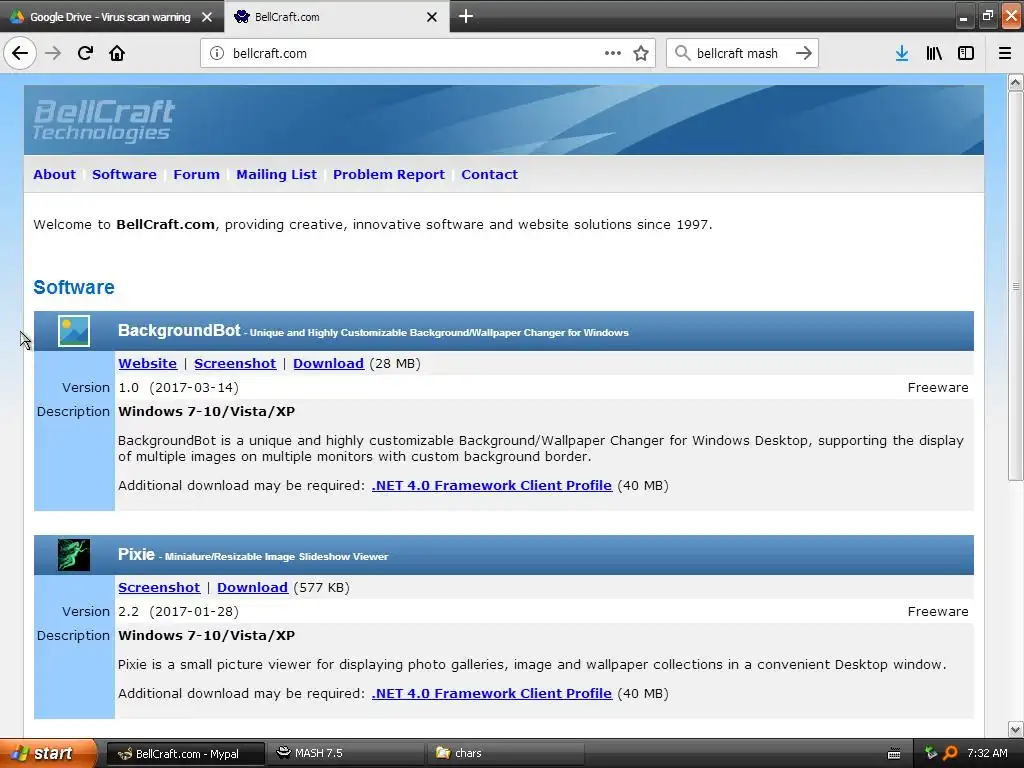Screen dimensions: 1024x768
Task: Open the downloads arrow icon
Action: (902, 53)
